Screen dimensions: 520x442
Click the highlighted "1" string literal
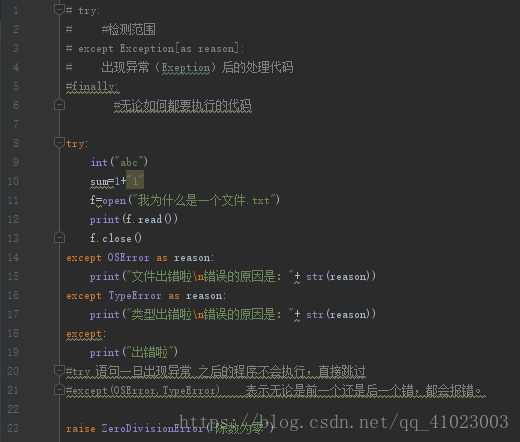pos(135,181)
